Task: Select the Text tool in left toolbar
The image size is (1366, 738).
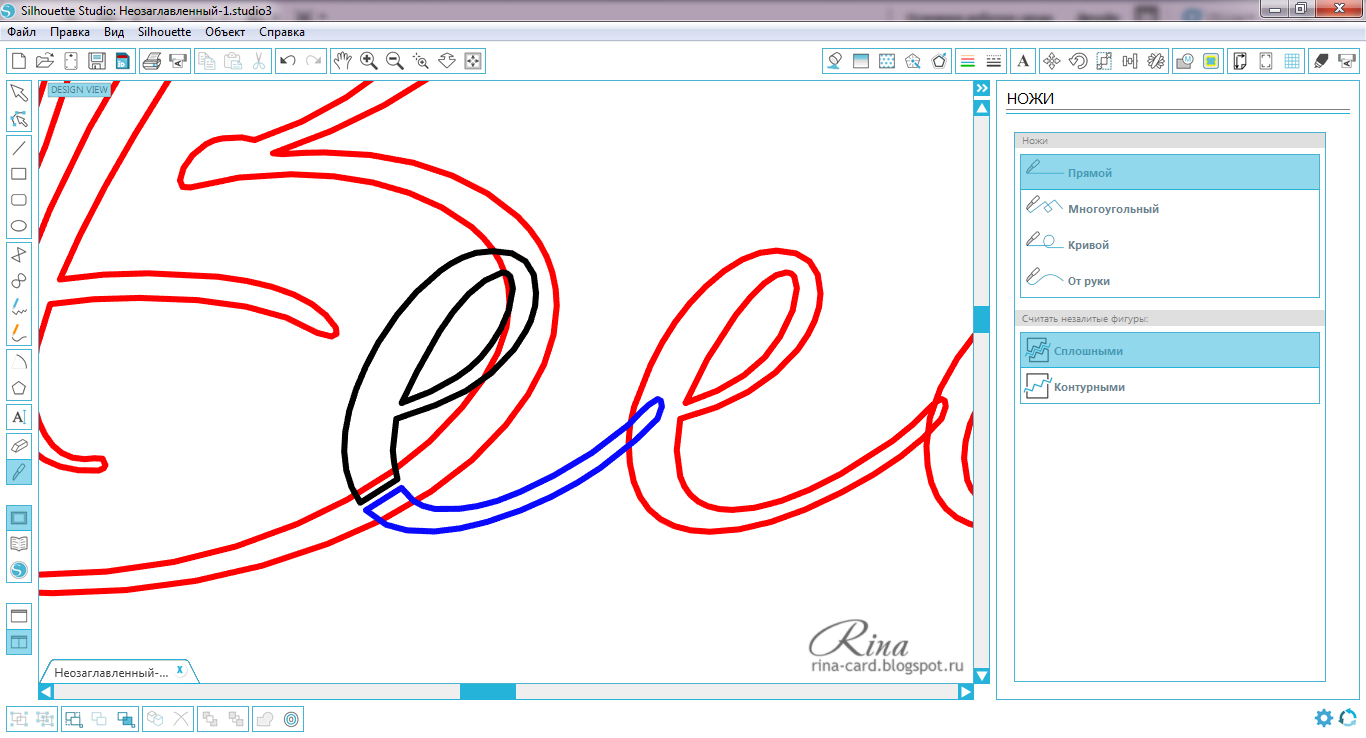Action: (x=18, y=417)
